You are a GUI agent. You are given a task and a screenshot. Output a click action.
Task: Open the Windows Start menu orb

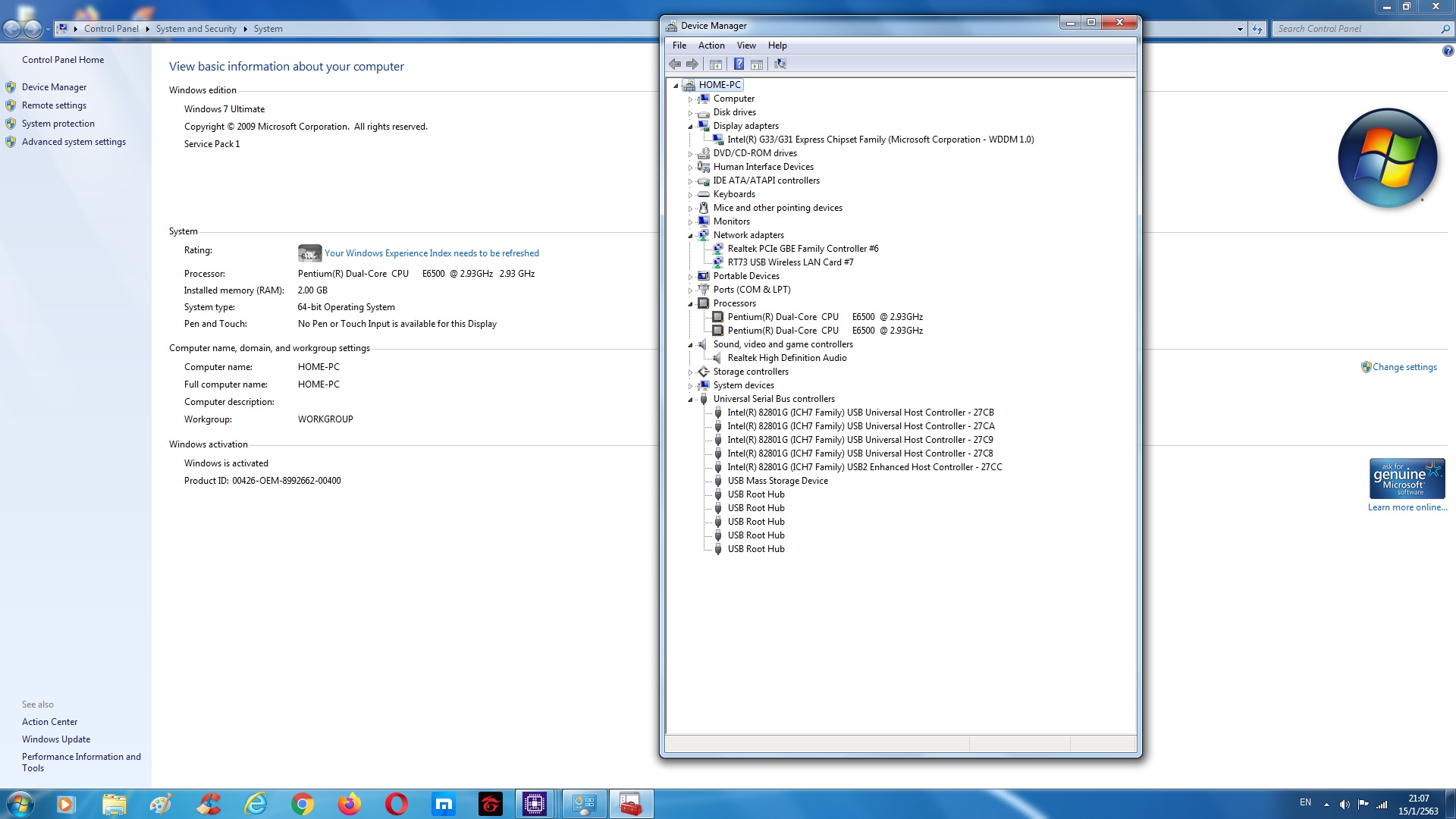click(20, 804)
